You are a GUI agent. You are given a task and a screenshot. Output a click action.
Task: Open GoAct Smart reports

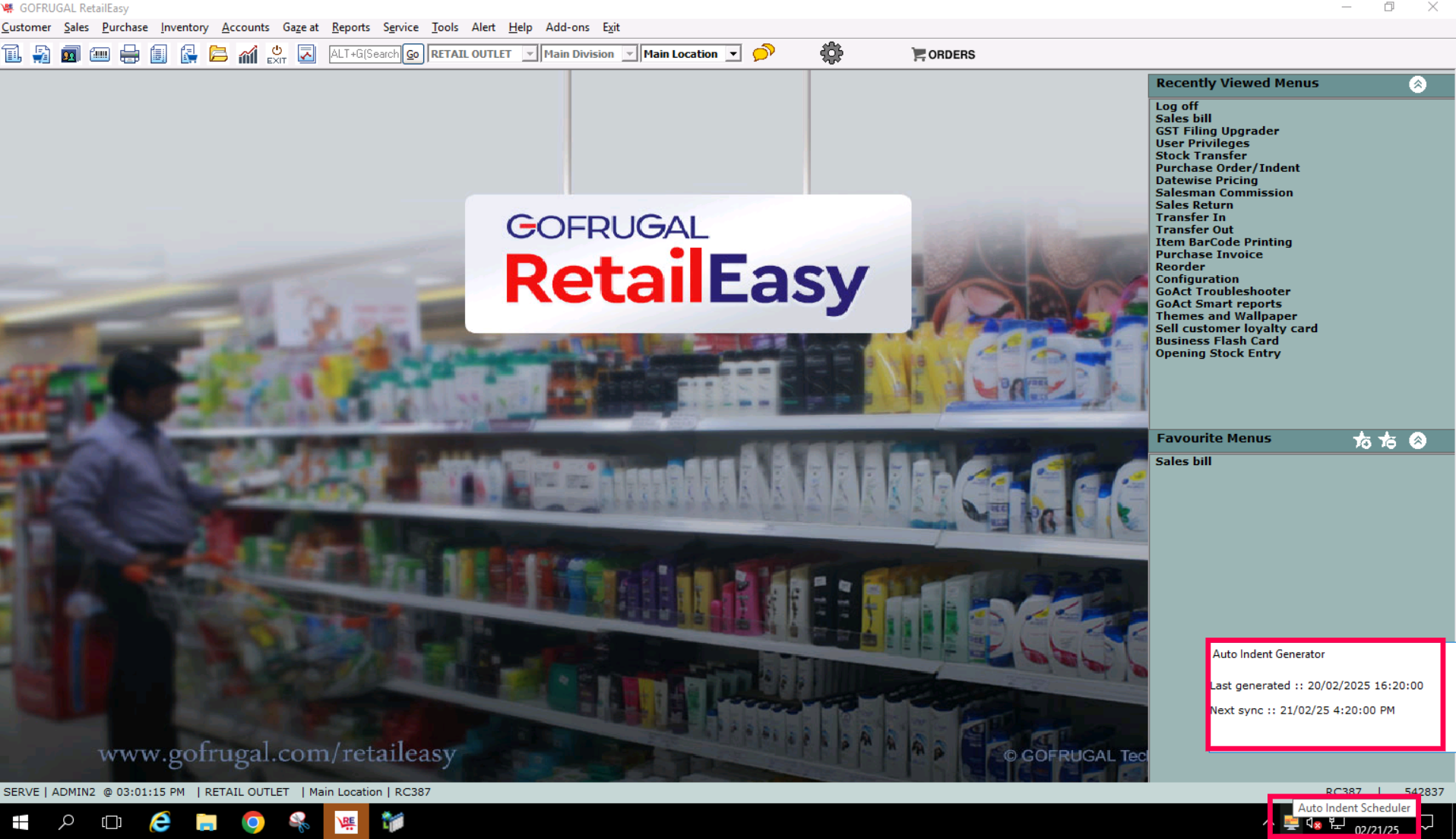tap(1218, 304)
